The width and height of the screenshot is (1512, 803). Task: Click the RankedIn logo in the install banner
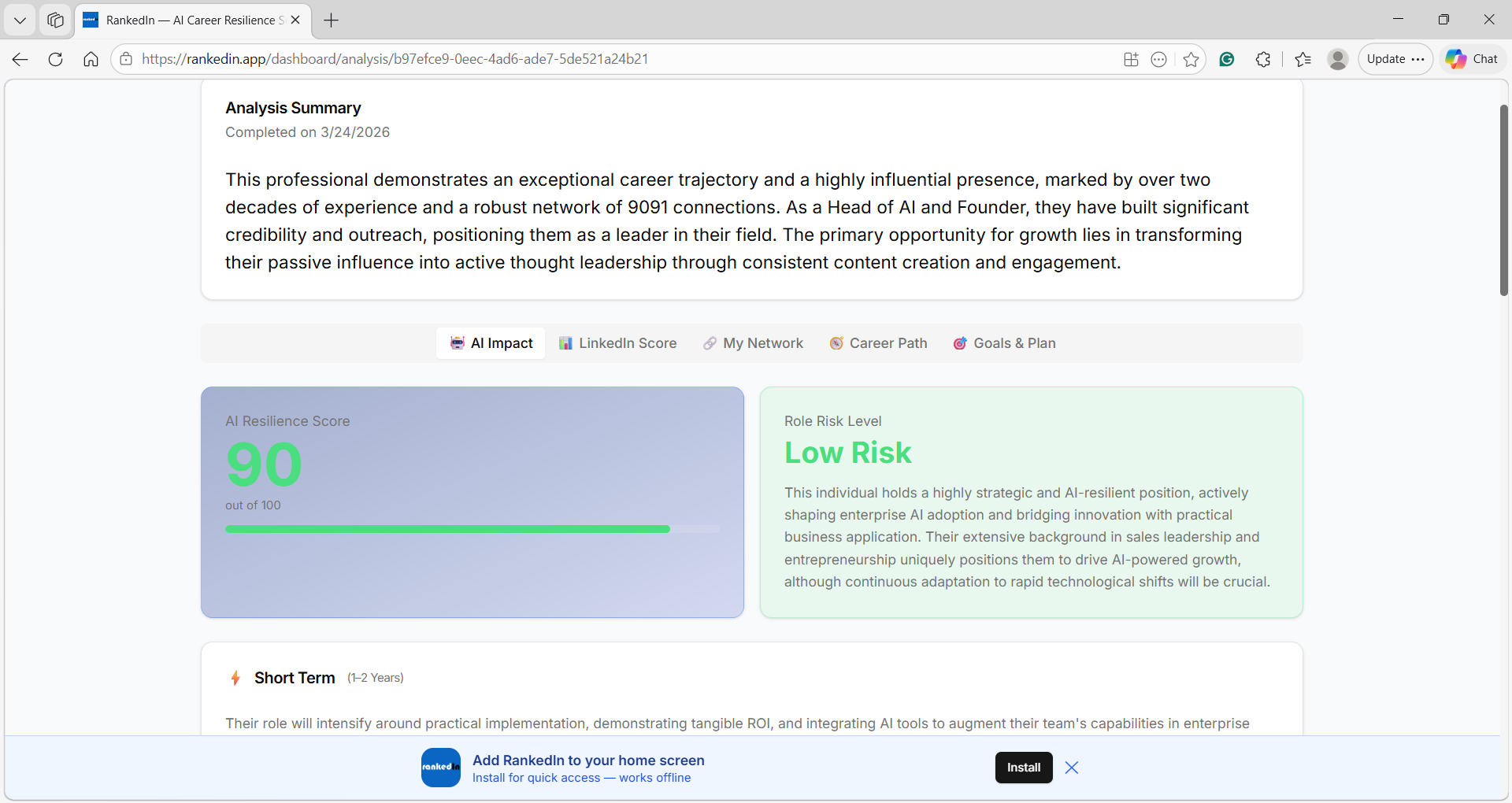pyautogui.click(x=441, y=768)
